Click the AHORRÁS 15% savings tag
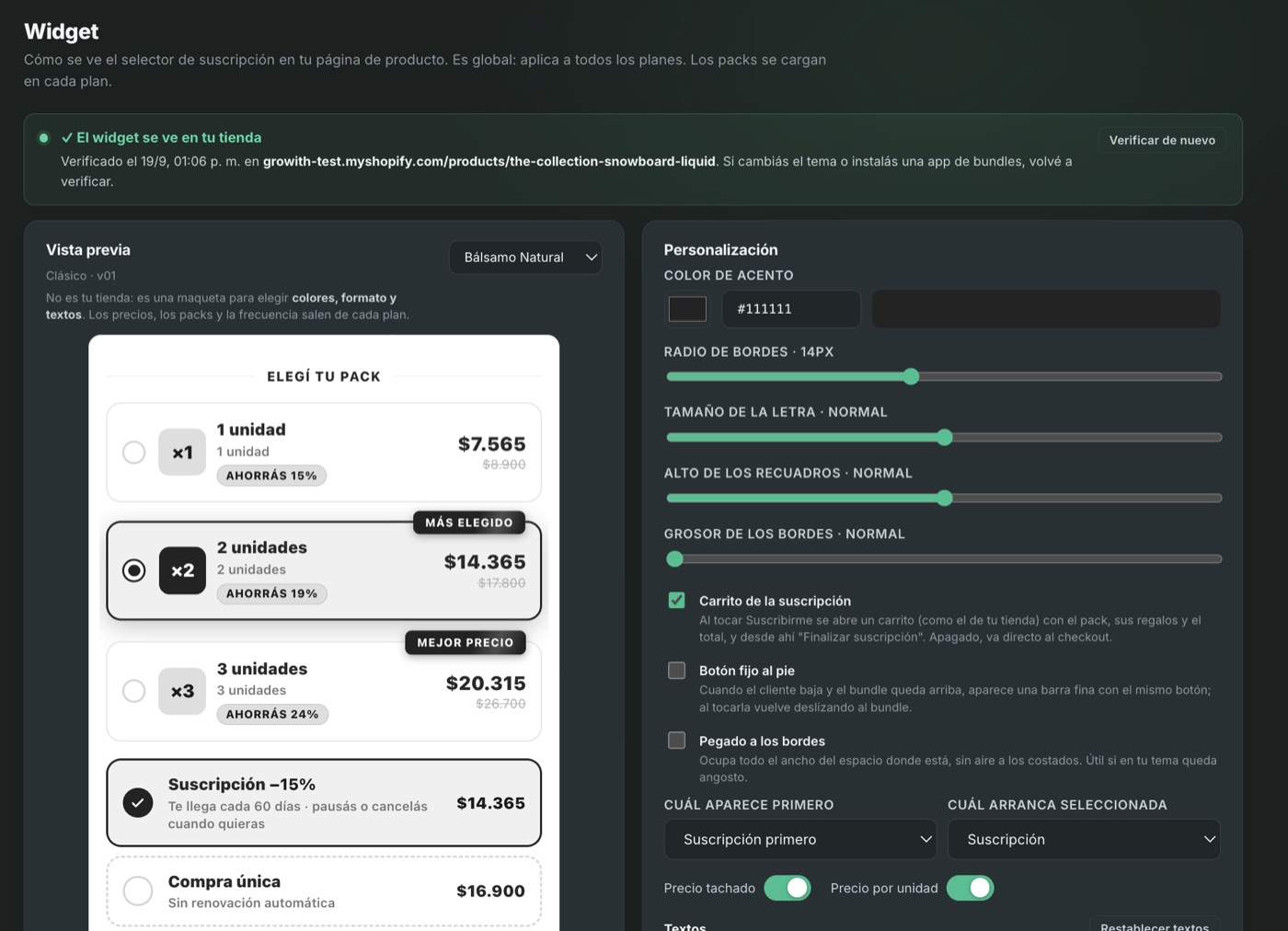1288x931 pixels. click(271, 476)
